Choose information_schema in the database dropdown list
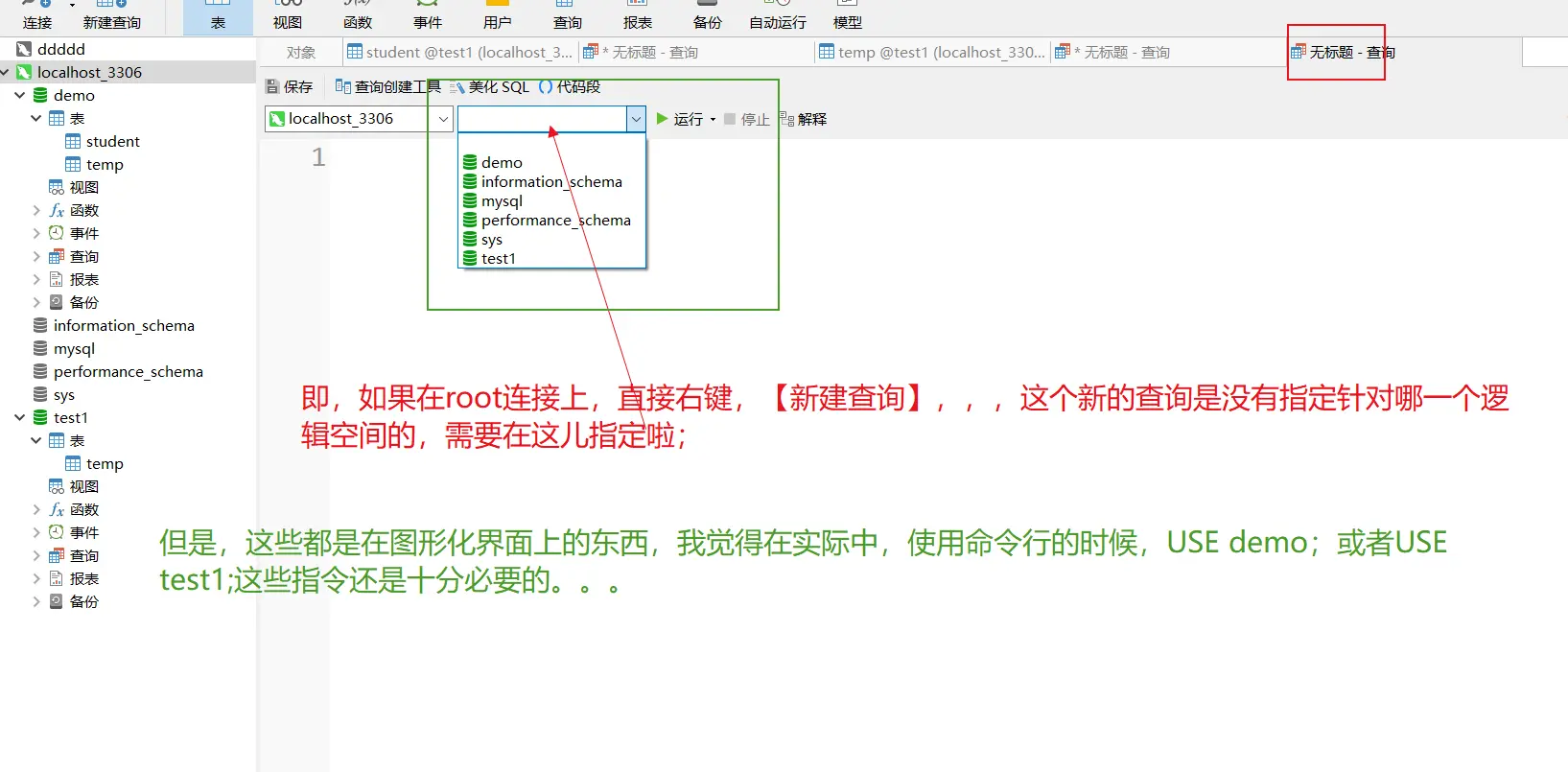Image resolution: width=1568 pixels, height=772 pixels. [x=552, y=181]
